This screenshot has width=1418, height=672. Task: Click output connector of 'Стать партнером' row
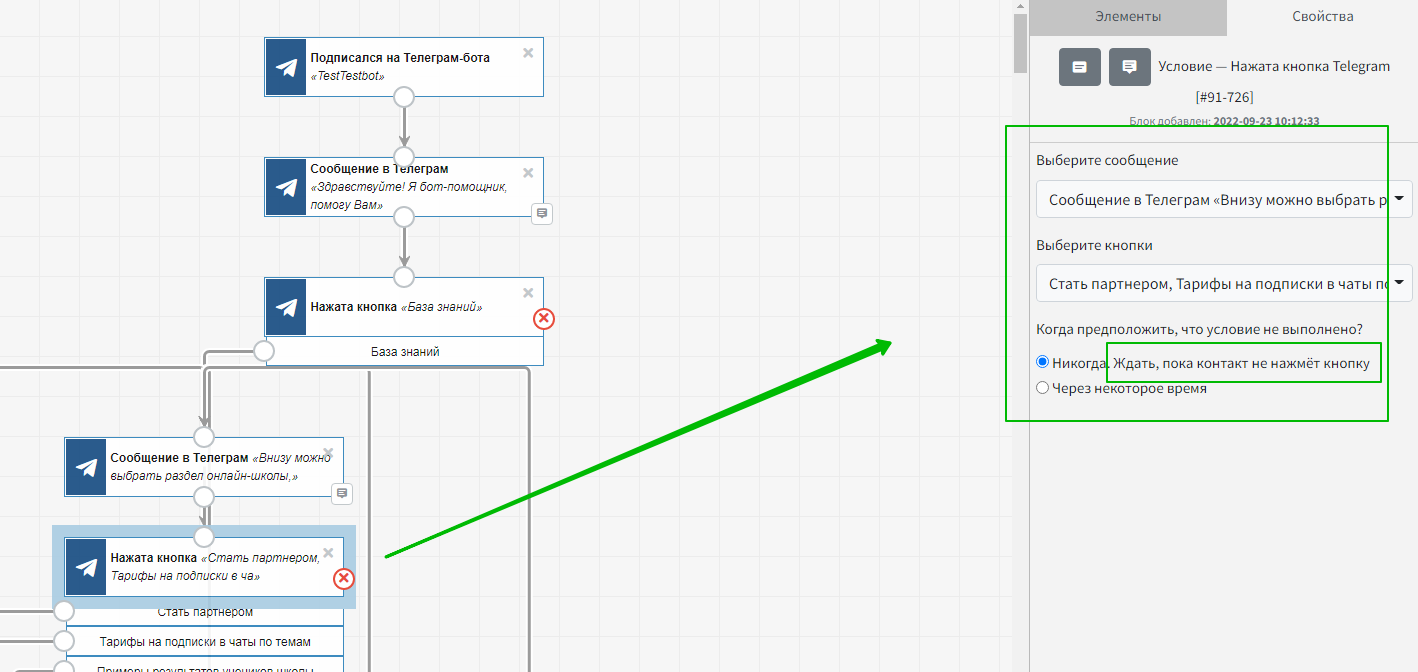tap(64, 611)
